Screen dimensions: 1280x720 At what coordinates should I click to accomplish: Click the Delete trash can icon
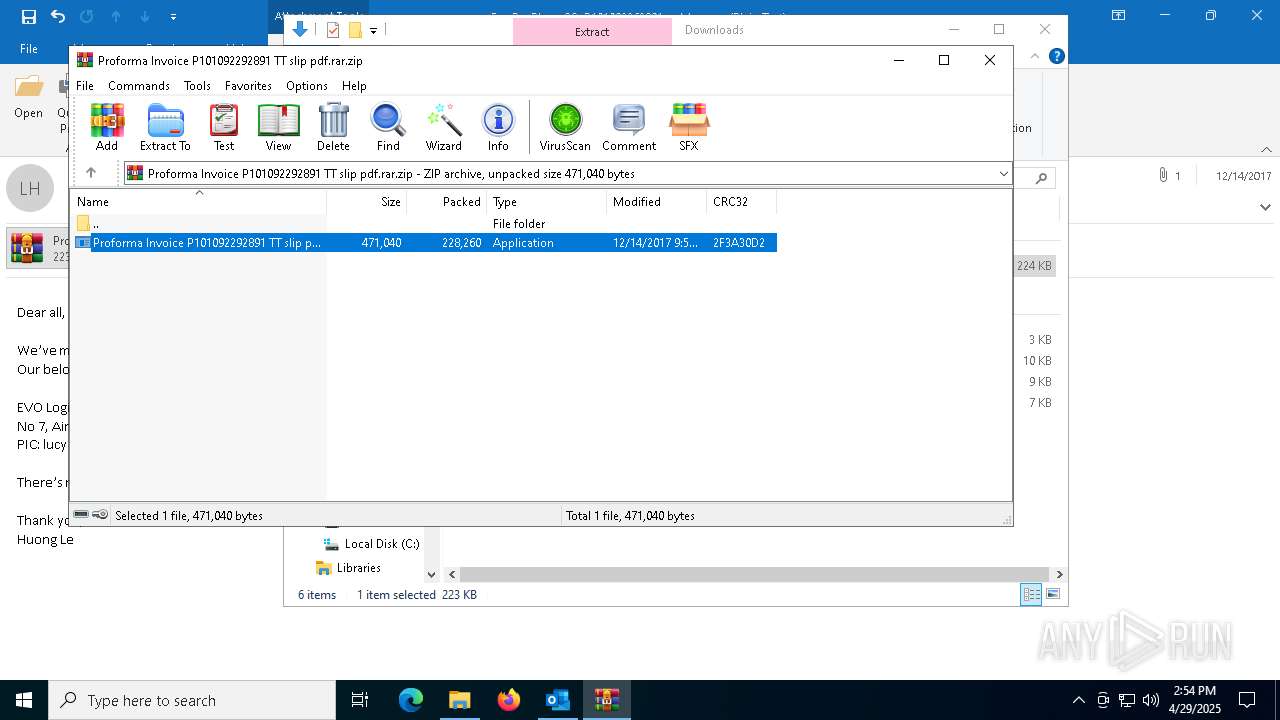[x=333, y=128]
